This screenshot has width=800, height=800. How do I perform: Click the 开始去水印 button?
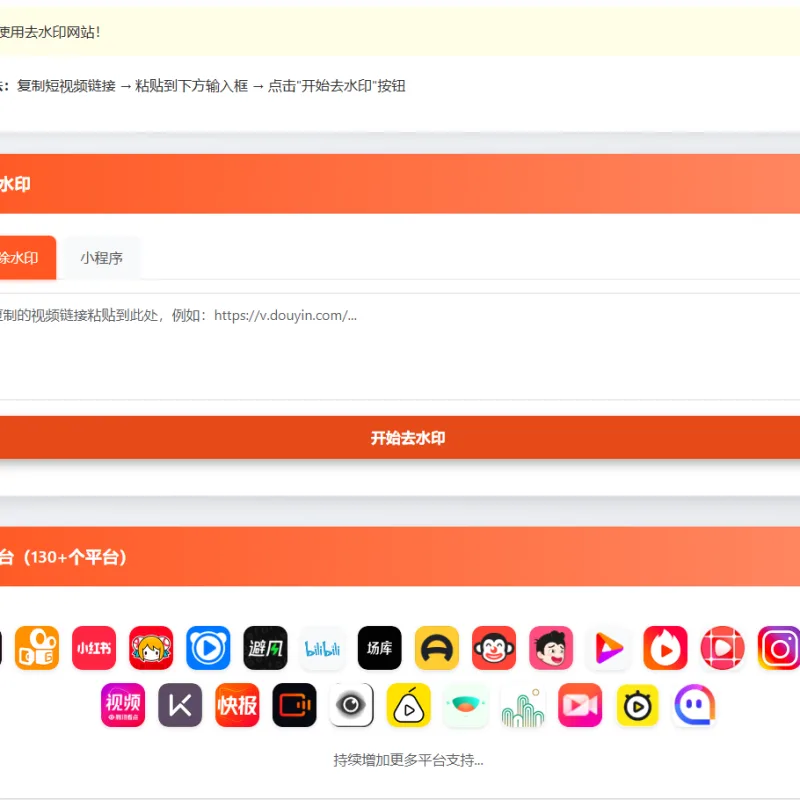tap(400, 438)
